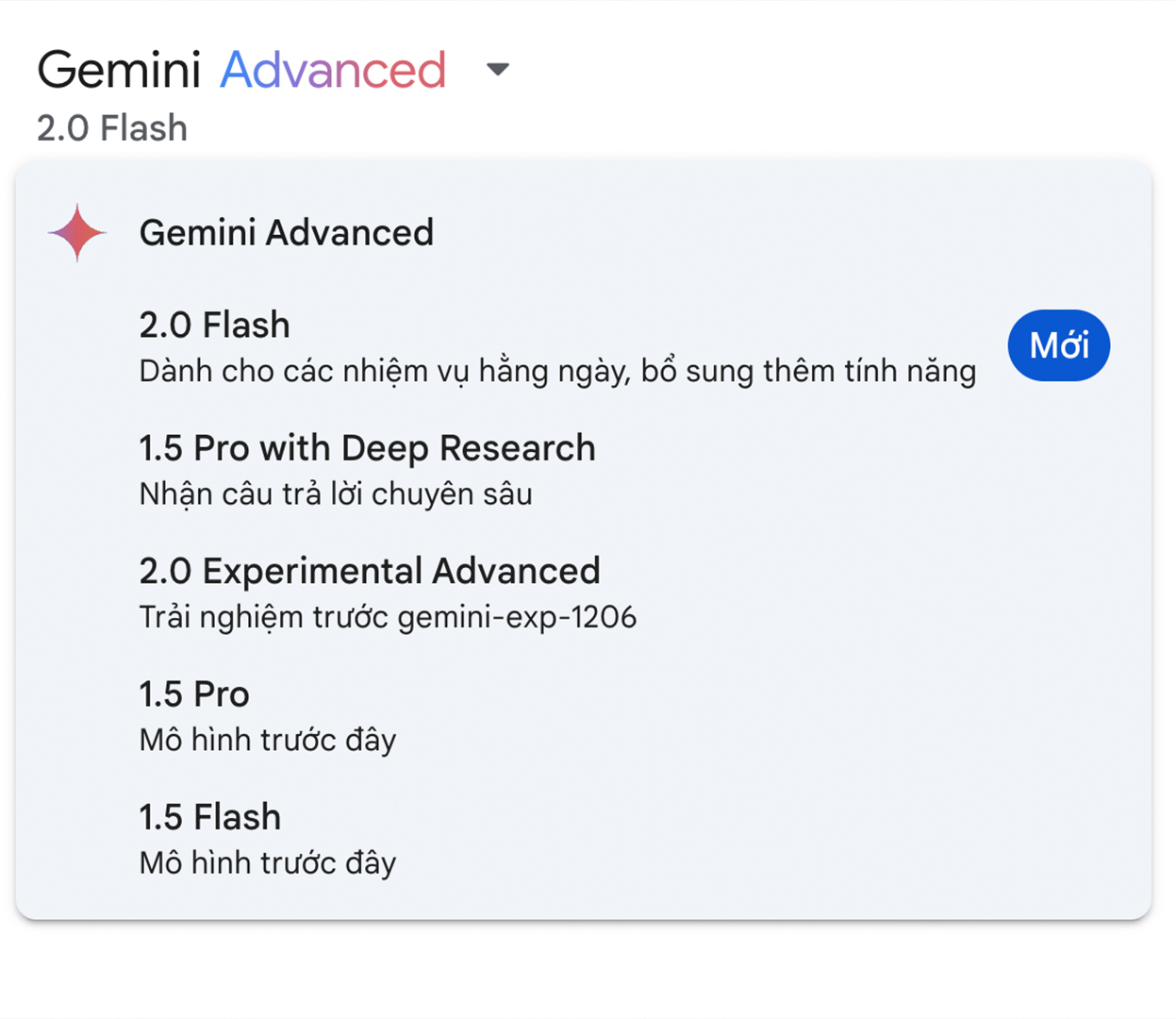Switch to 2.0 Experimental Advanced model
Viewport: 1176px width, 1019px height.
click(x=583, y=593)
